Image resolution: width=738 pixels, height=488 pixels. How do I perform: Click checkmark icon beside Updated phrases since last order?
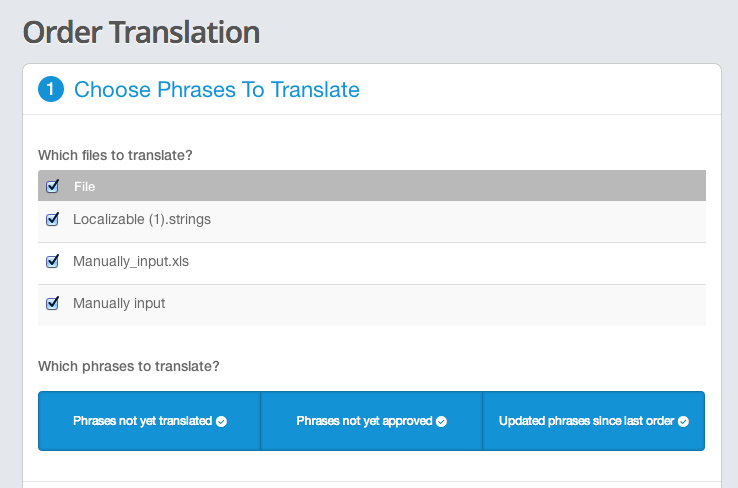[x=683, y=422]
